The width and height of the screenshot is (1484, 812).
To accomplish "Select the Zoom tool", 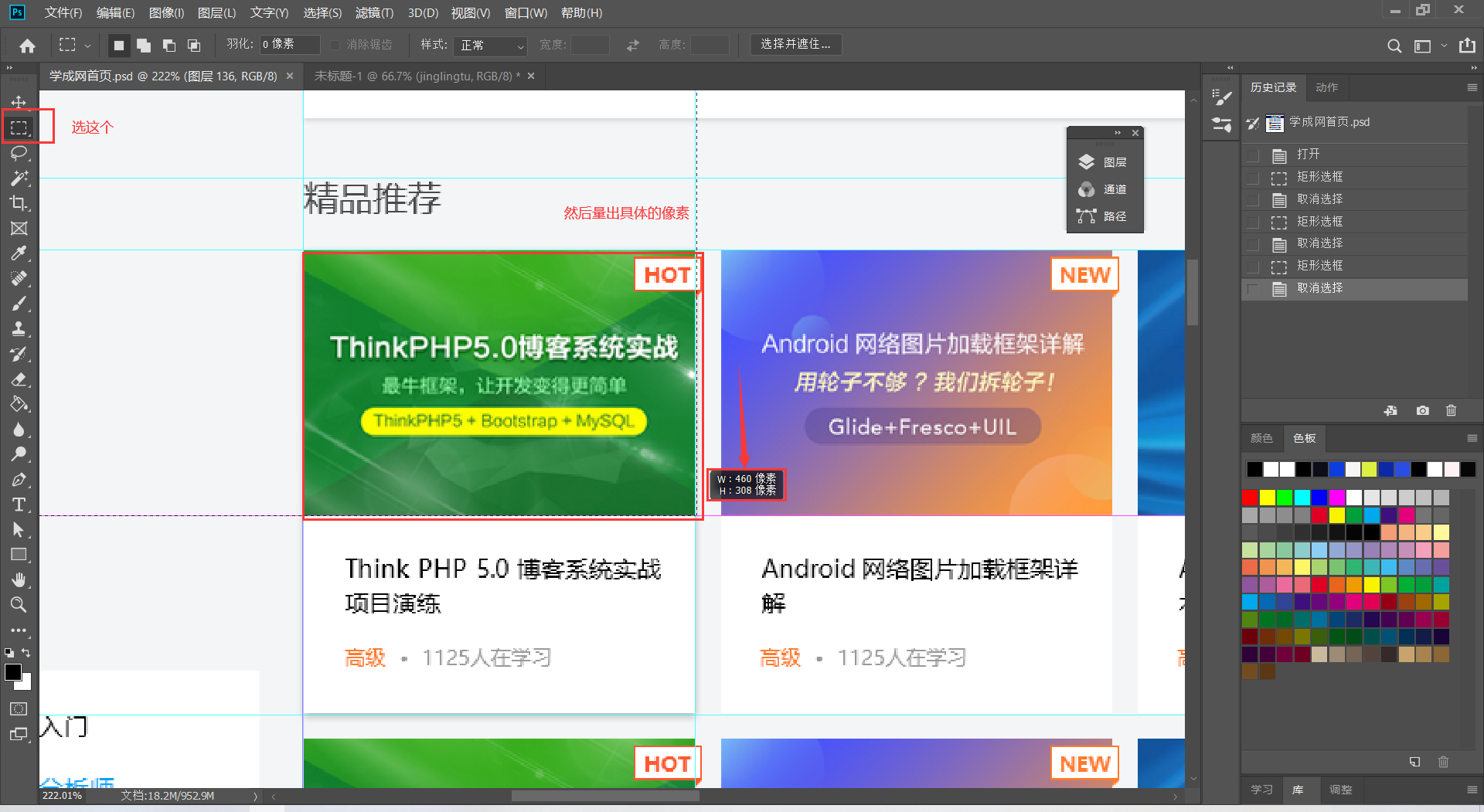I will coord(19,604).
